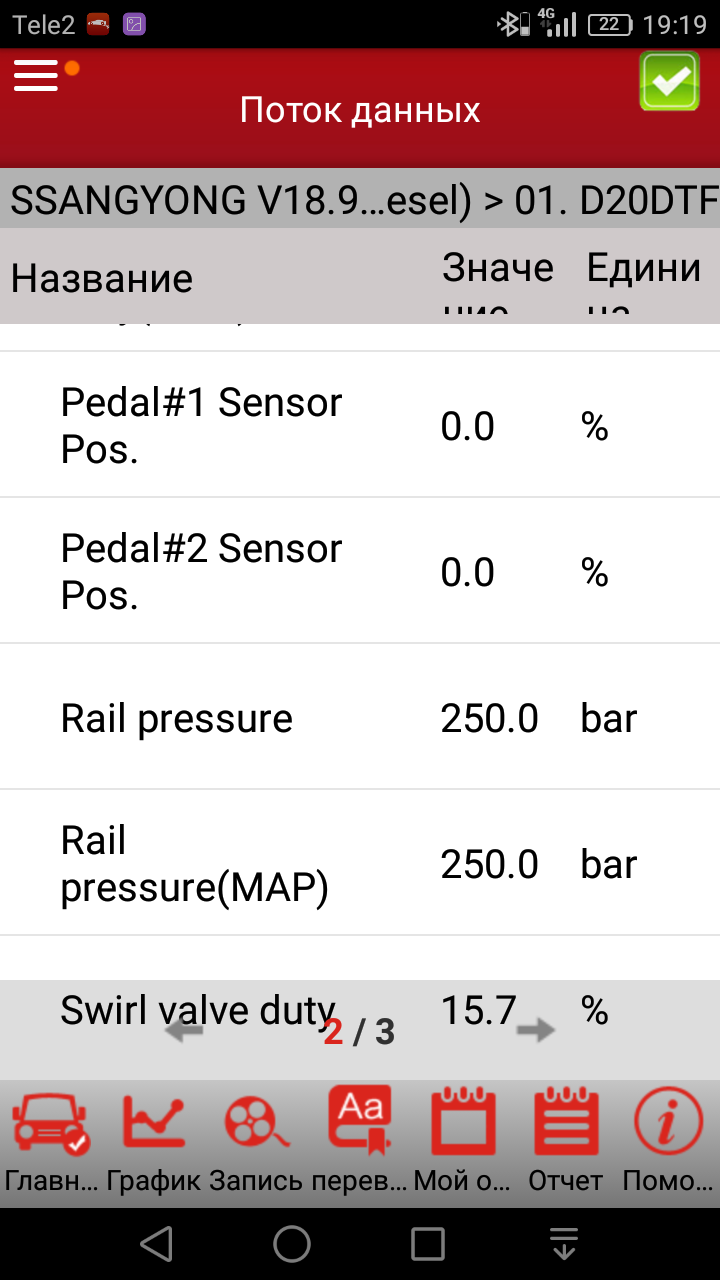
Task: Tap the SSANGYONG breadcrumb path bar
Action: (x=360, y=201)
